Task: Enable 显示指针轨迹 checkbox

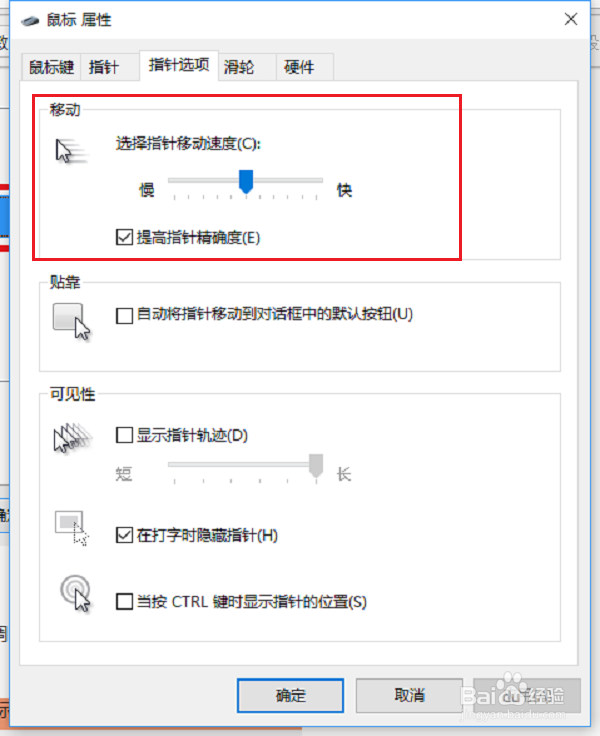Action: (124, 435)
